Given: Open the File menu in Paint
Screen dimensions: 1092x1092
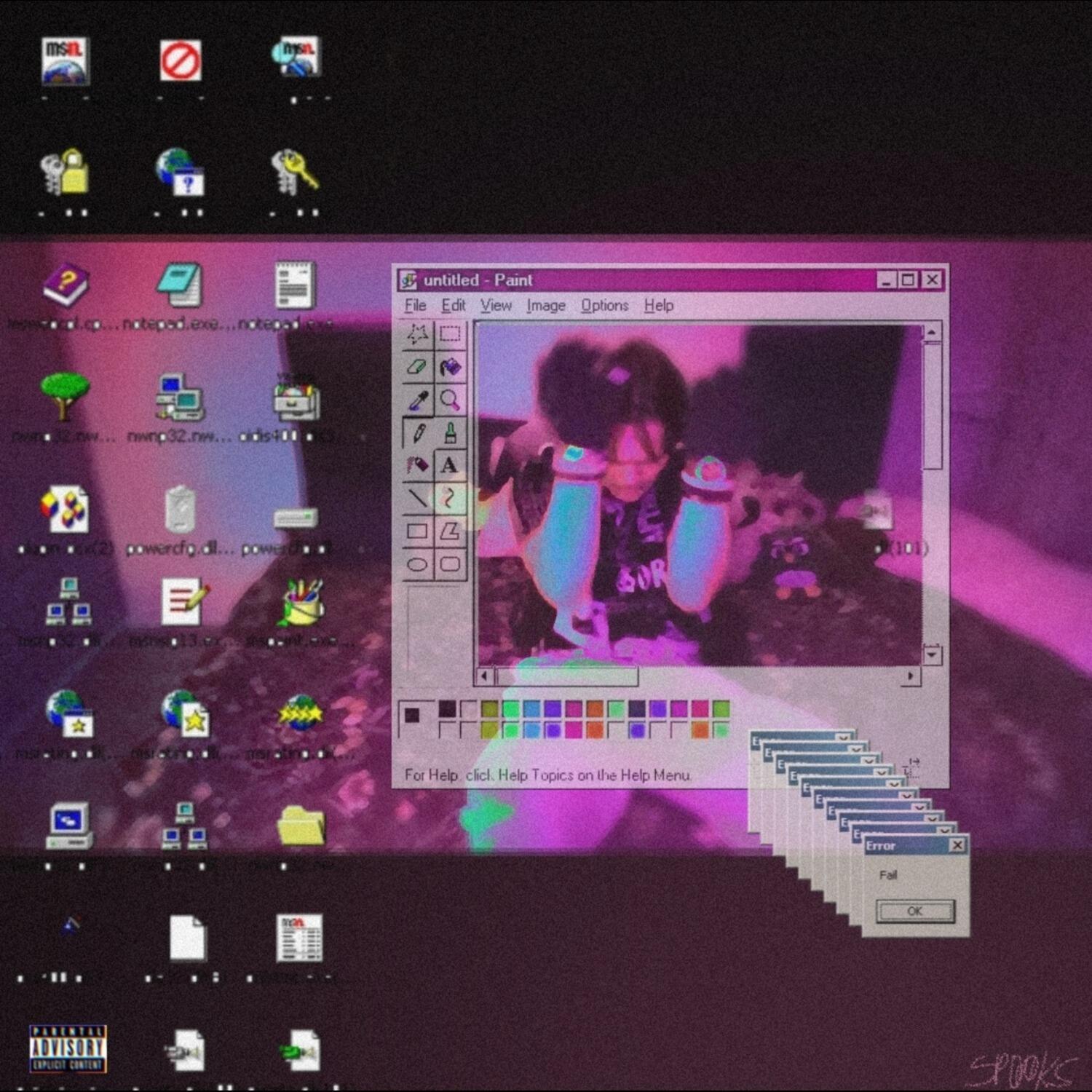Looking at the screenshot, I should 415,306.
